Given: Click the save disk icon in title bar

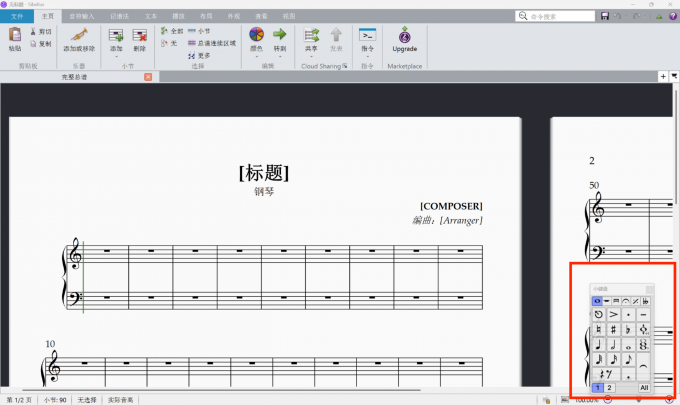Looking at the screenshot, I should point(605,16).
